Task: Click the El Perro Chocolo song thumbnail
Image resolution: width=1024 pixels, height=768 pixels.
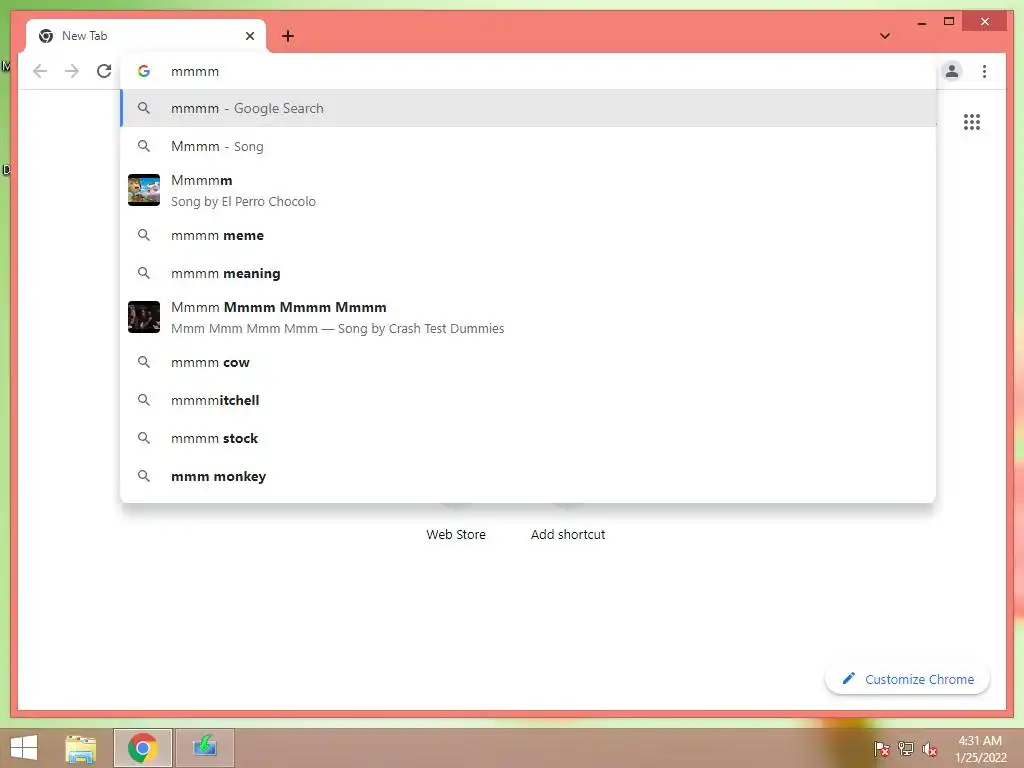Action: (x=144, y=190)
